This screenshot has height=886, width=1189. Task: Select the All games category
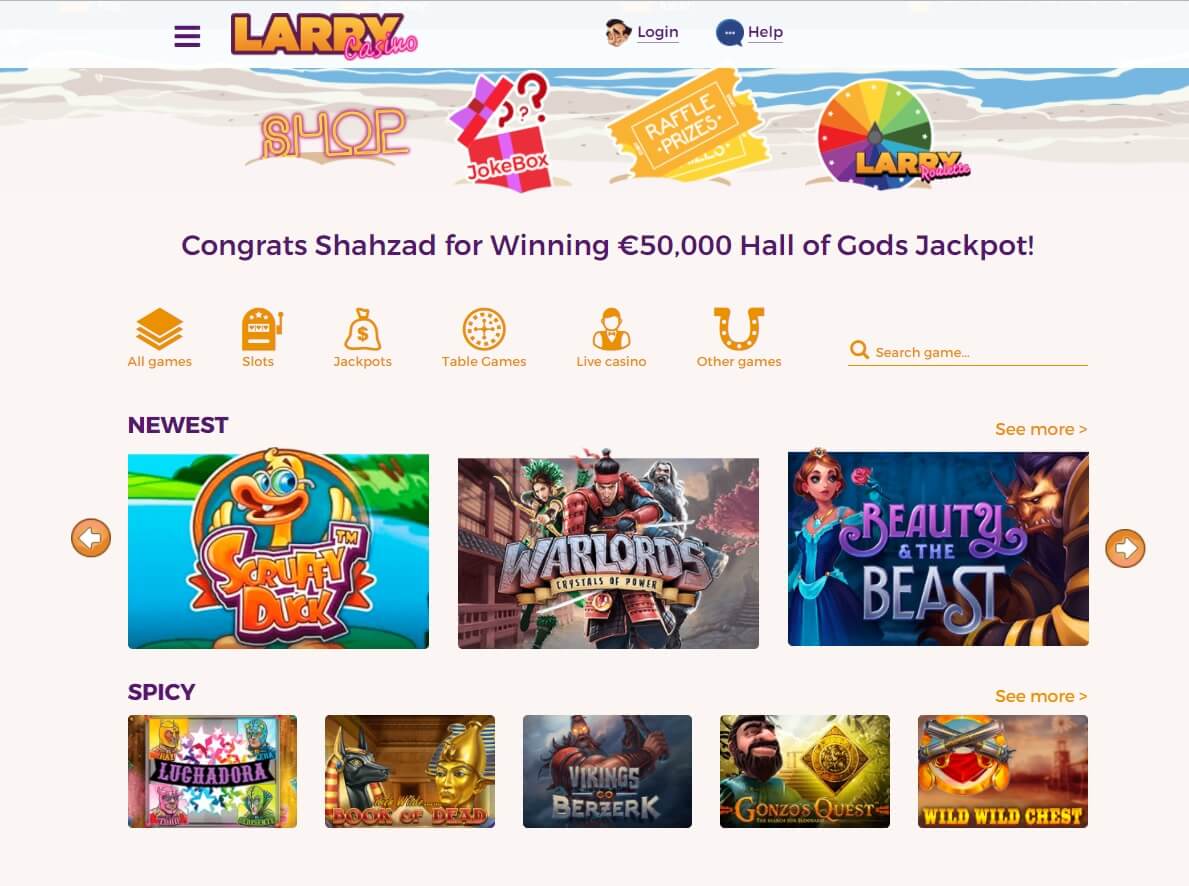point(159,338)
